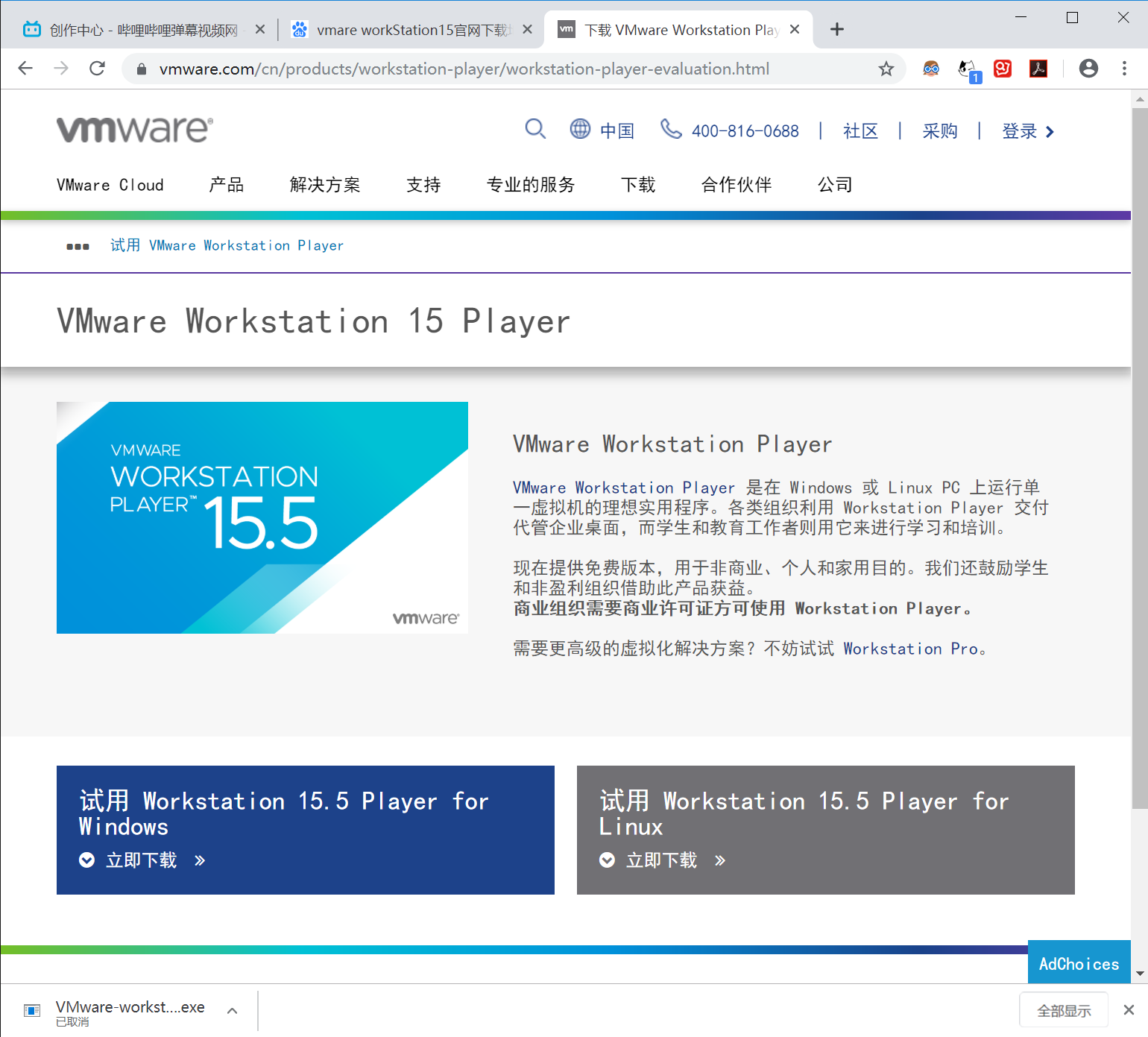Click the padlock site info icon
Viewport: 1148px width, 1037px height.
142,69
